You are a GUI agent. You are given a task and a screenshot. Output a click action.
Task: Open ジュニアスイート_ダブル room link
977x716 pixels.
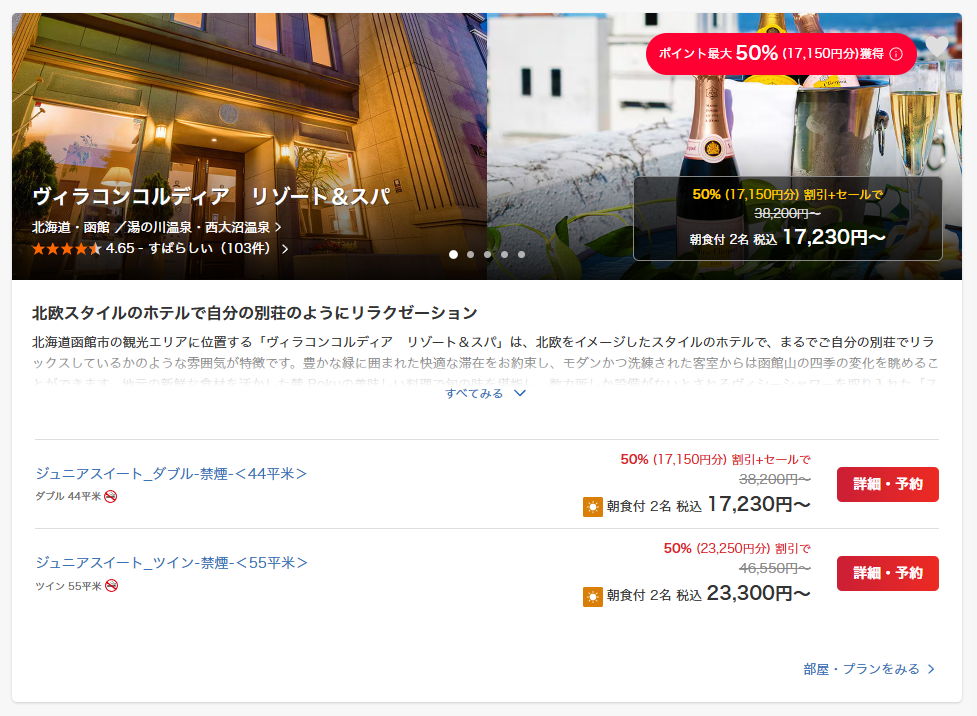pos(171,474)
